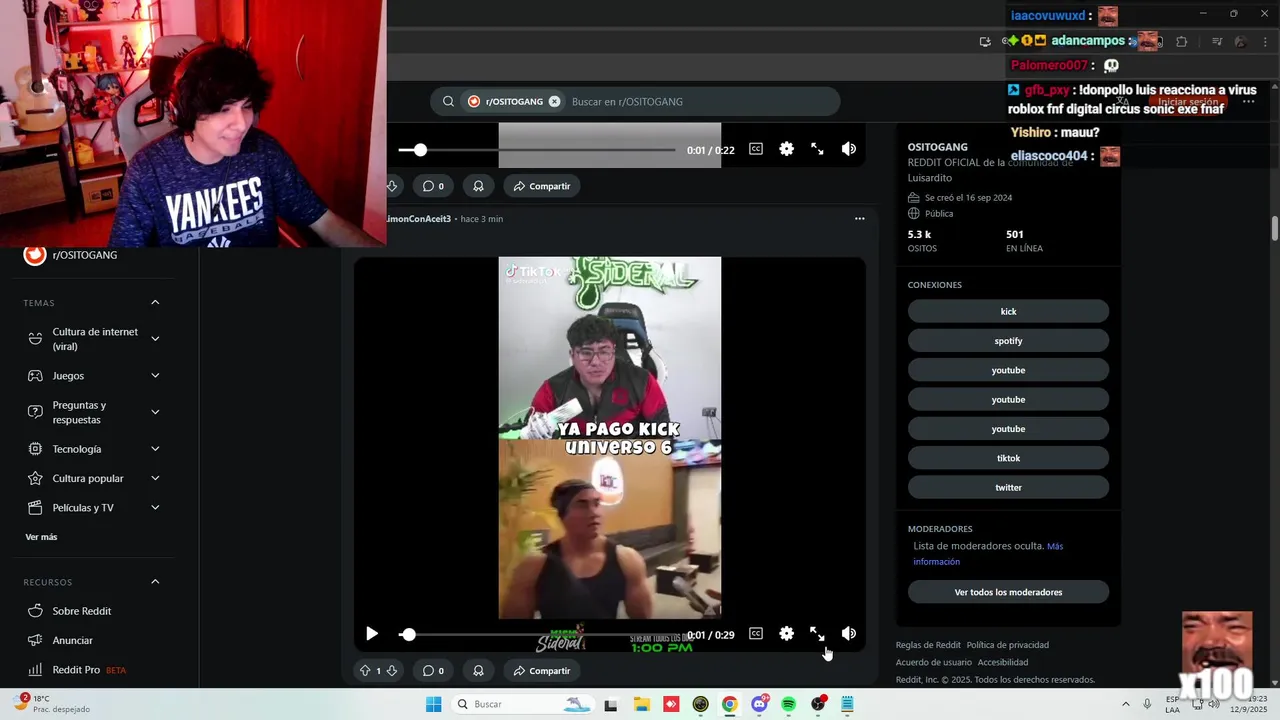Open Reglas de Reddit link
This screenshot has height=720, width=1280.
tap(928, 645)
